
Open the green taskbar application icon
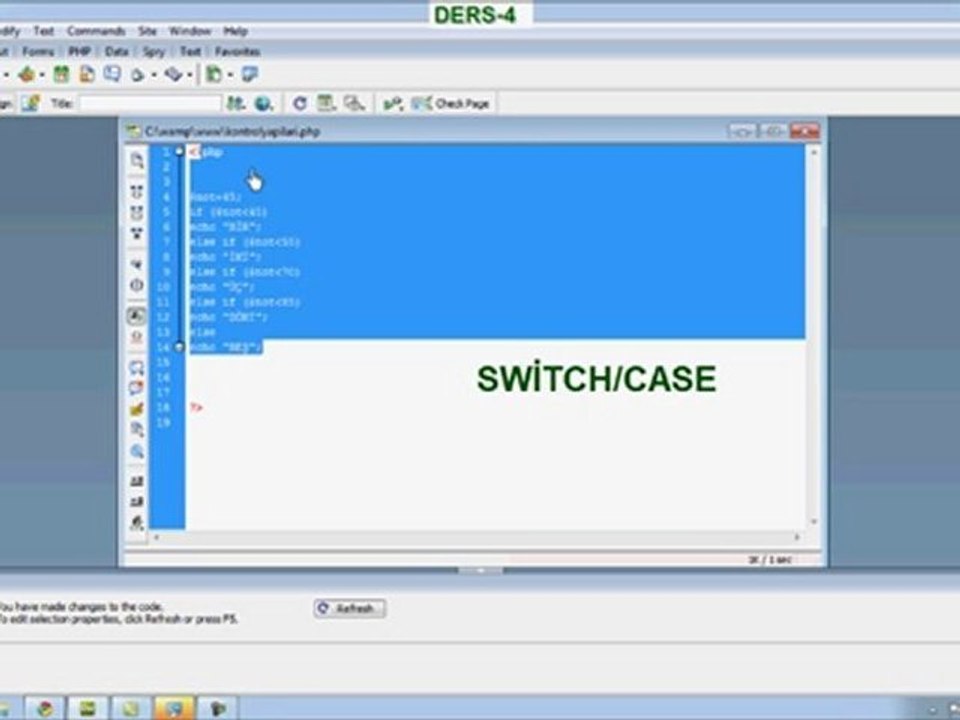pos(87,708)
